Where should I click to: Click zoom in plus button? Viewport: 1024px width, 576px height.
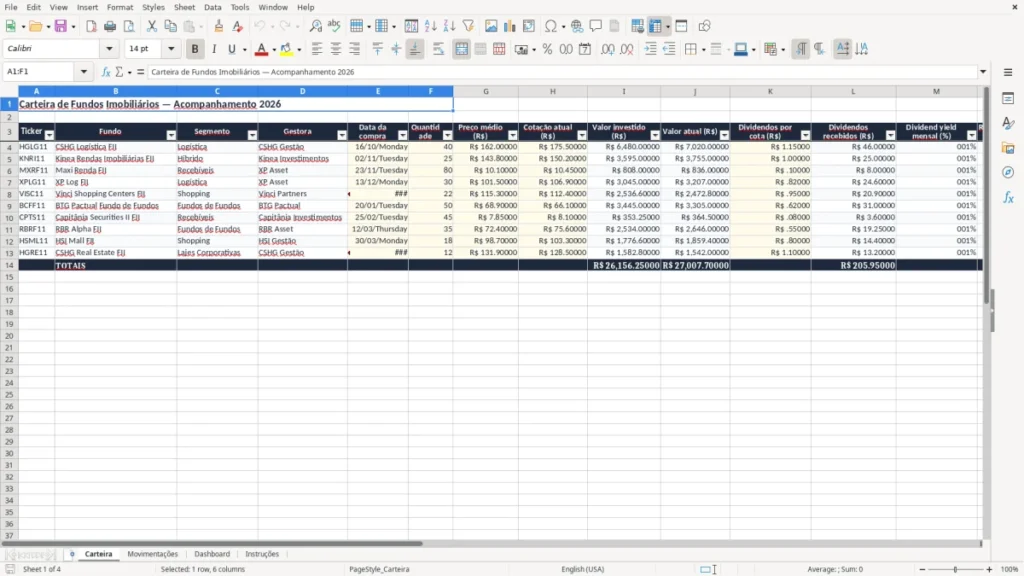(989, 569)
